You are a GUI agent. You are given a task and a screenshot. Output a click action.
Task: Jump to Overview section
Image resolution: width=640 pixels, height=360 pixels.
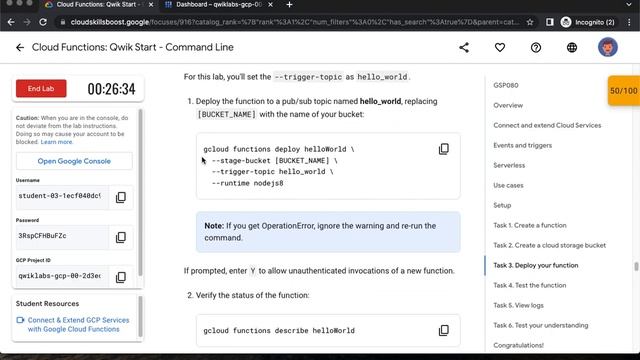coord(508,105)
